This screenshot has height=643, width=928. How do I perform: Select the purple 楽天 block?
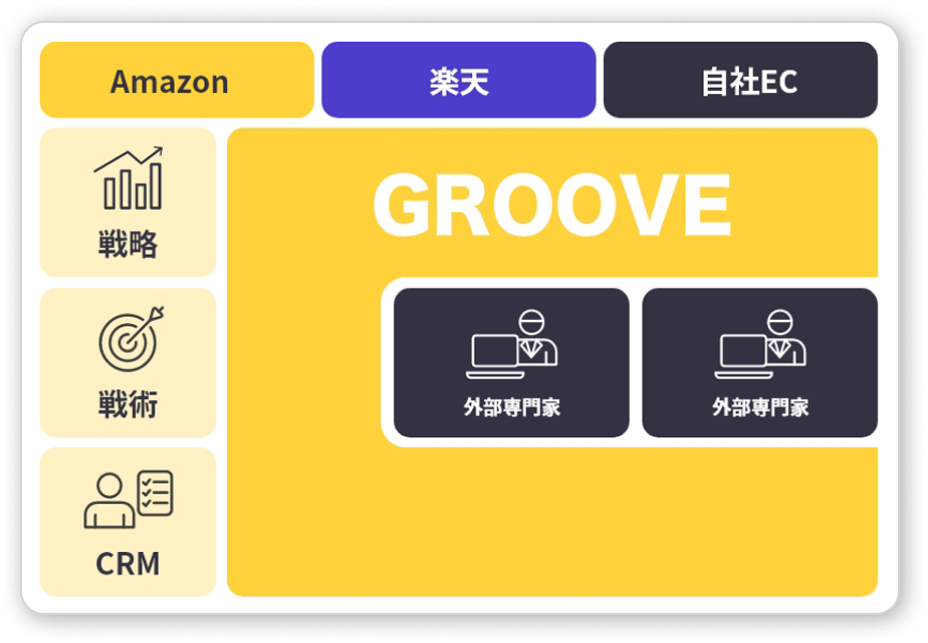pos(459,80)
